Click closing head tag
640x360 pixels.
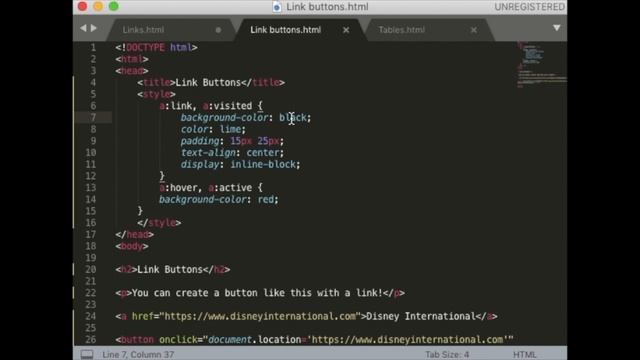click(x=134, y=235)
